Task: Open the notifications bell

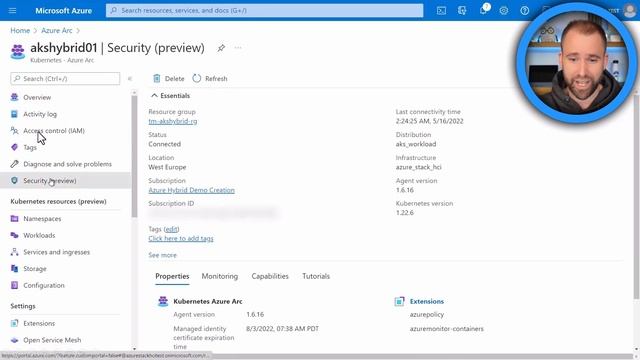Action: click(x=483, y=10)
